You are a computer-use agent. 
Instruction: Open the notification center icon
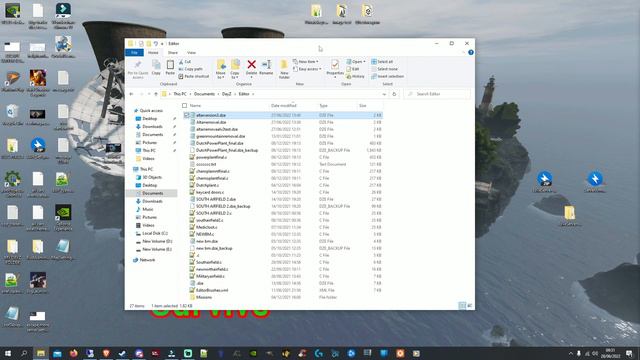629,353
